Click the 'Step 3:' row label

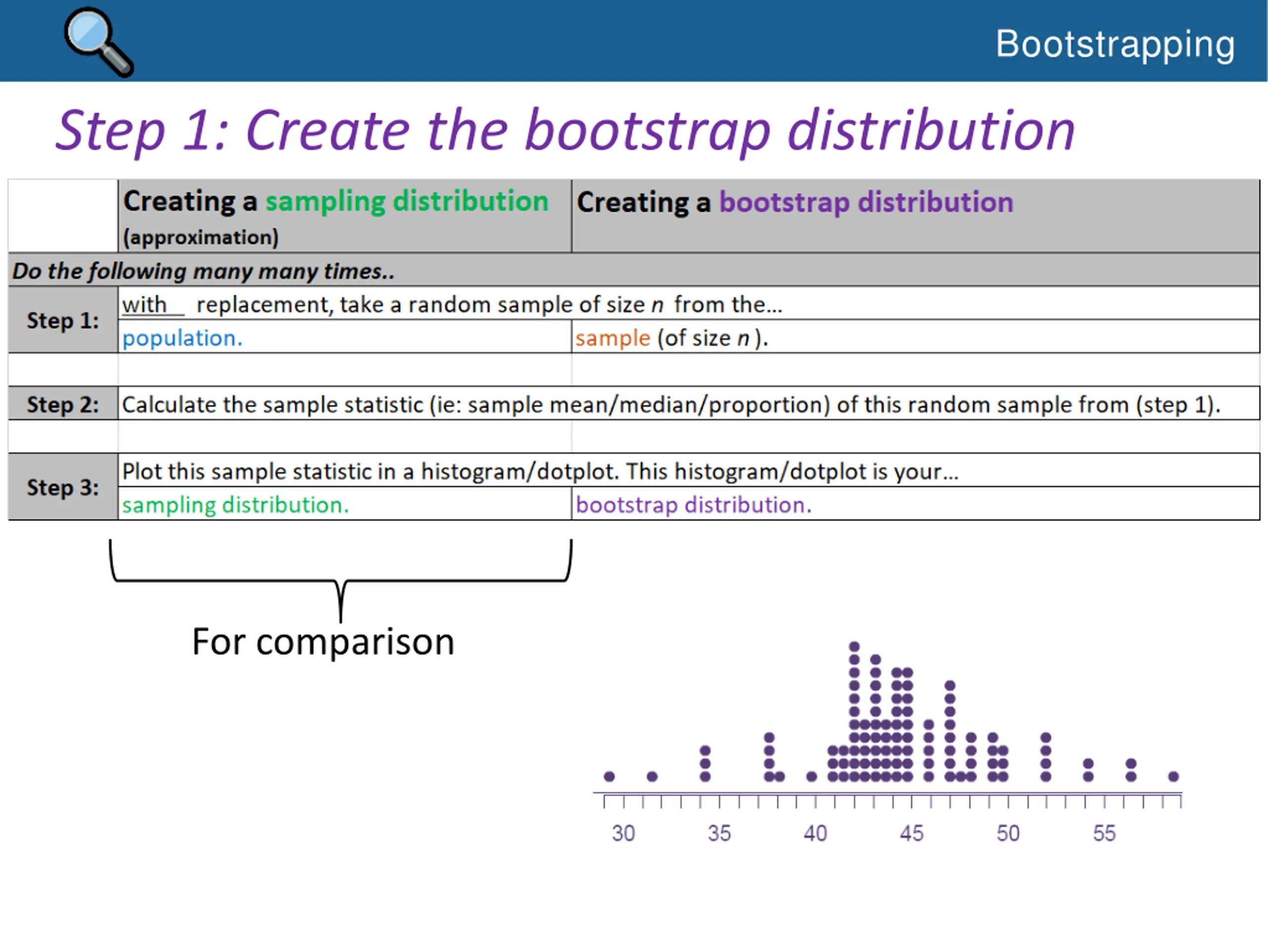(63, 487)
